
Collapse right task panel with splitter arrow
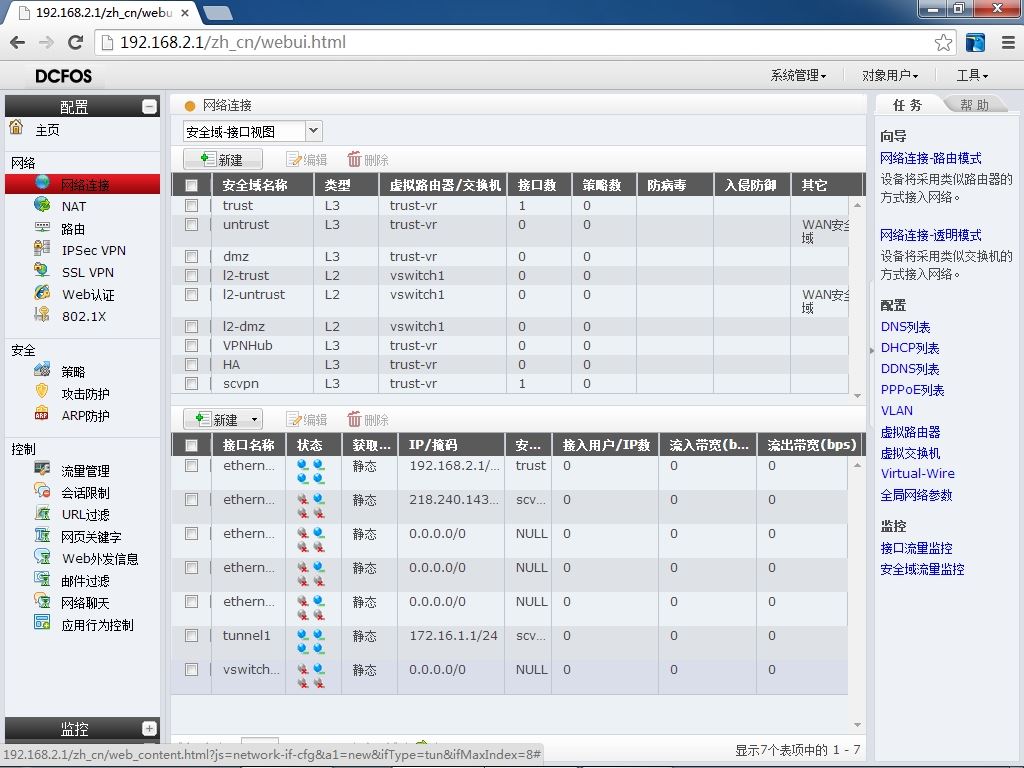tap(871, 351)
